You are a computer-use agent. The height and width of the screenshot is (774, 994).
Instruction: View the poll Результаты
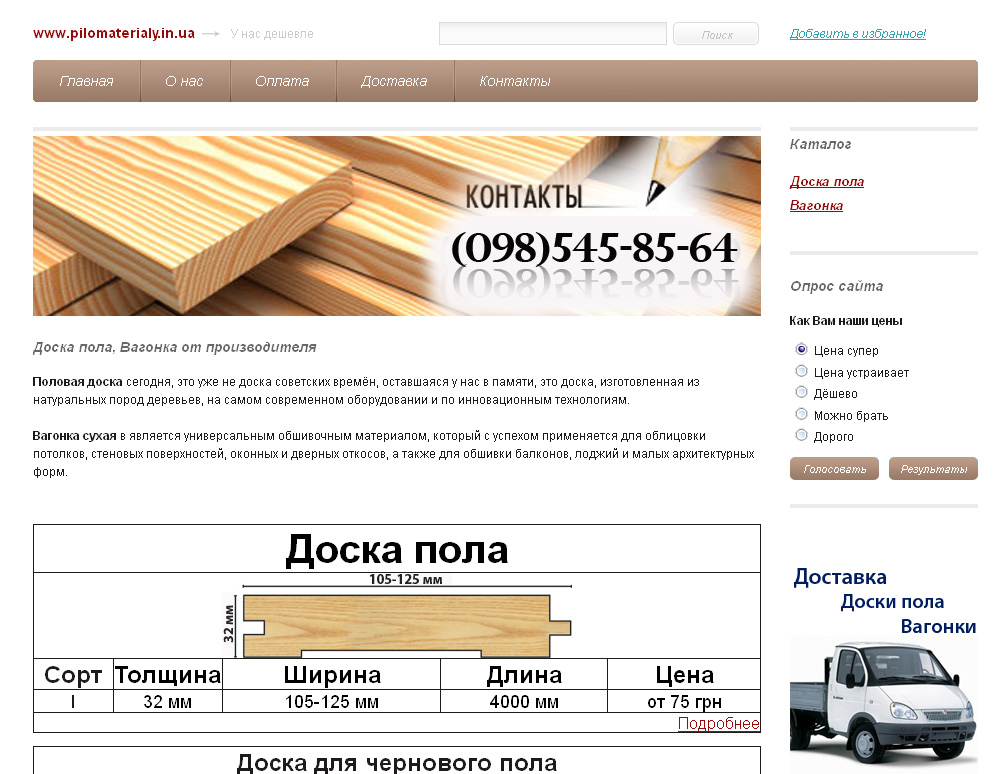point(932,468)
